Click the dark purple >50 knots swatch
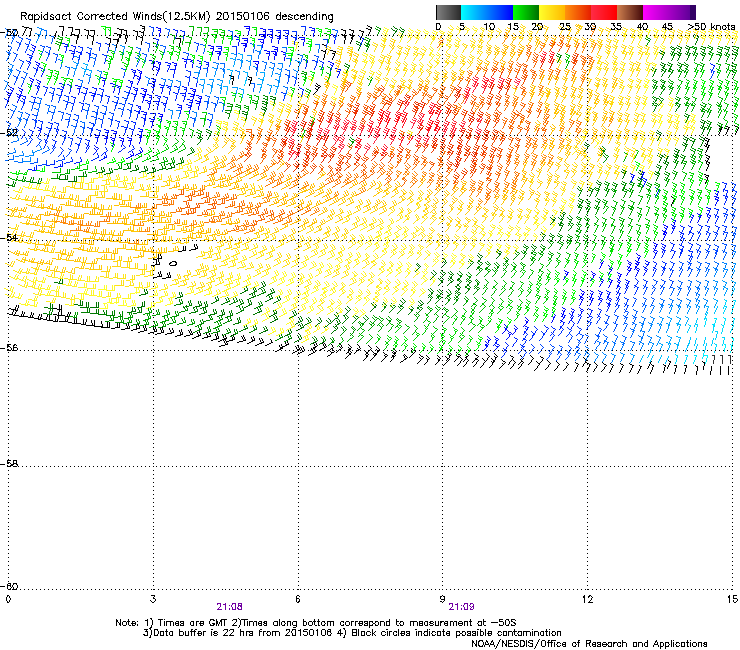This screenshot has width=740, height=650. coord(693,12)
